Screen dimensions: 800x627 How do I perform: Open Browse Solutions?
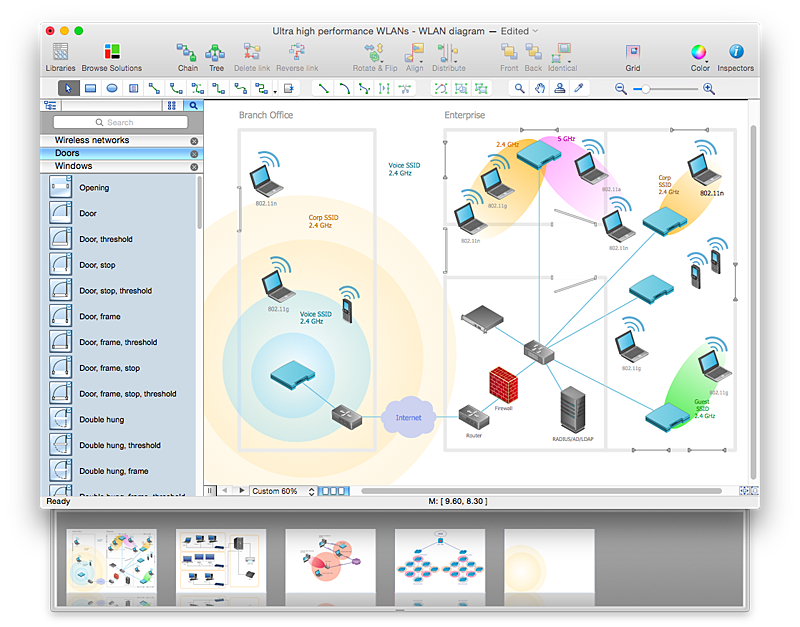112,57
